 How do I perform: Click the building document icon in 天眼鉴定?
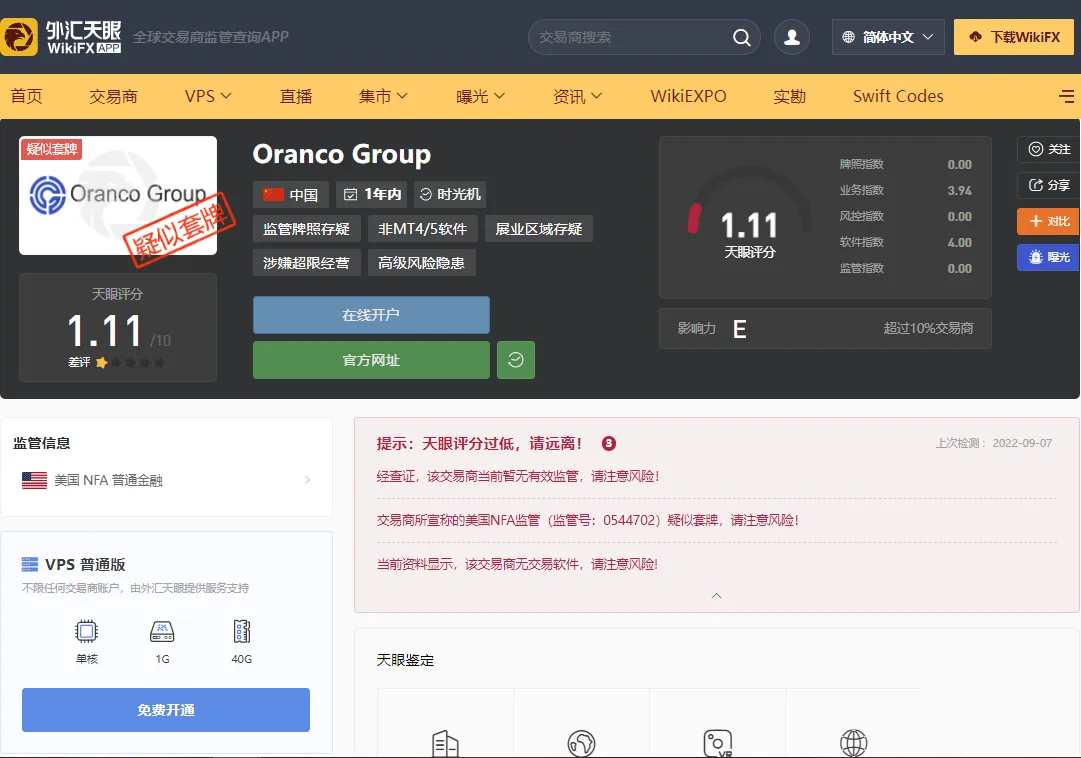(445, 744)
